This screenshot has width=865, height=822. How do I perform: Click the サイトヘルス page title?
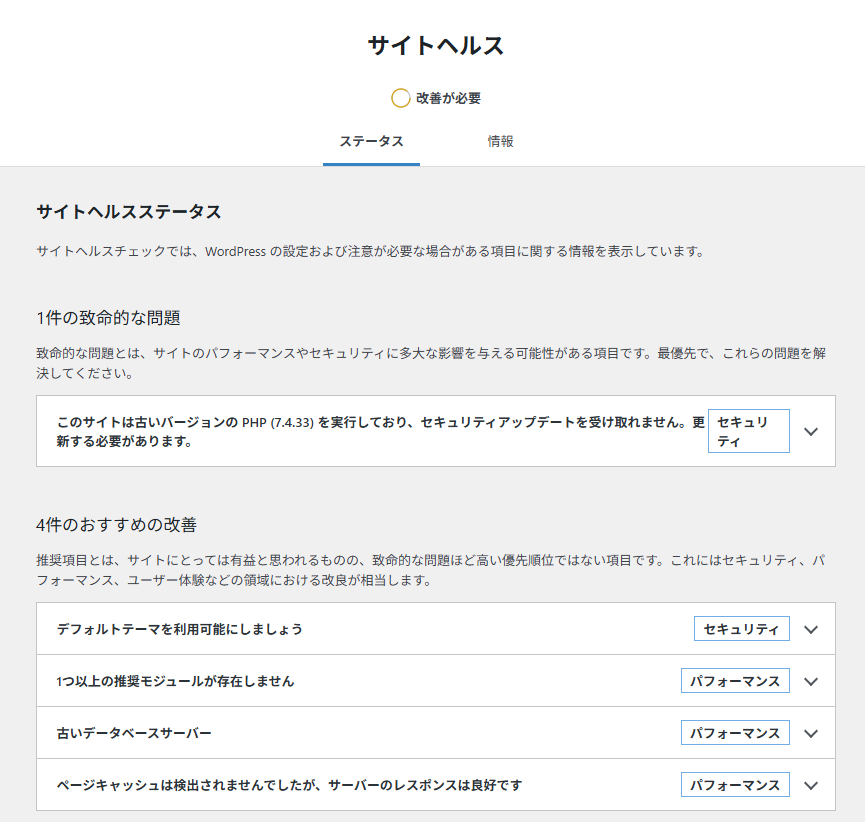pyautogui.click(x=435, y=45)
